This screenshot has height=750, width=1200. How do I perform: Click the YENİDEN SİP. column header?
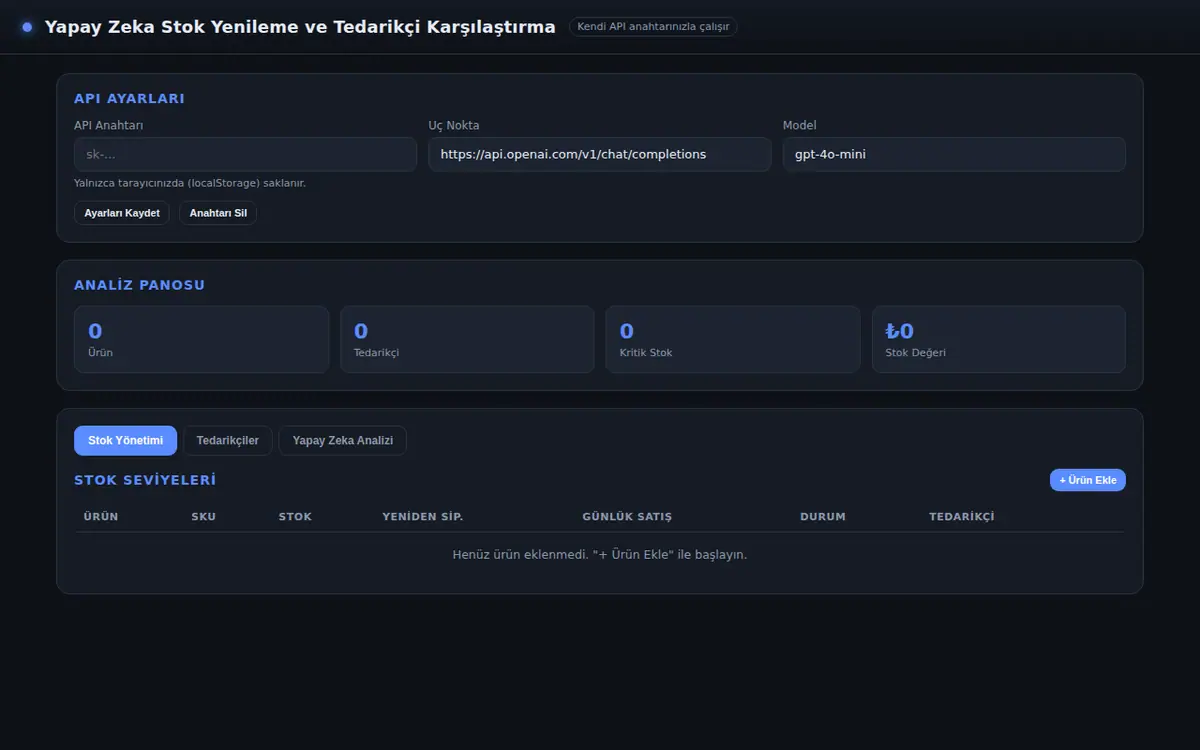pos(423,517)
